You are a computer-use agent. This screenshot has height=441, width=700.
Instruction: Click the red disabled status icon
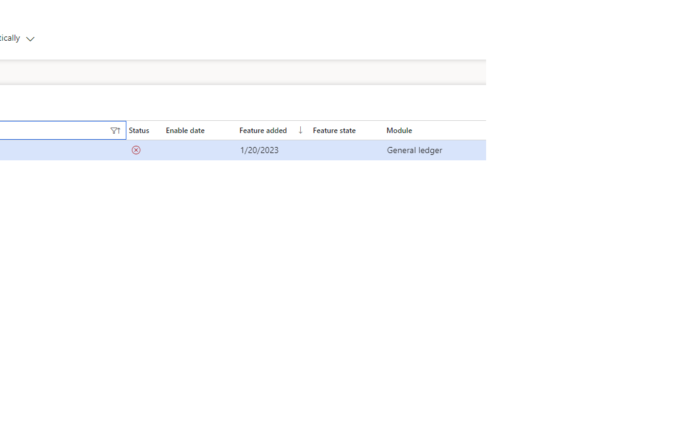tap(136, 150)
